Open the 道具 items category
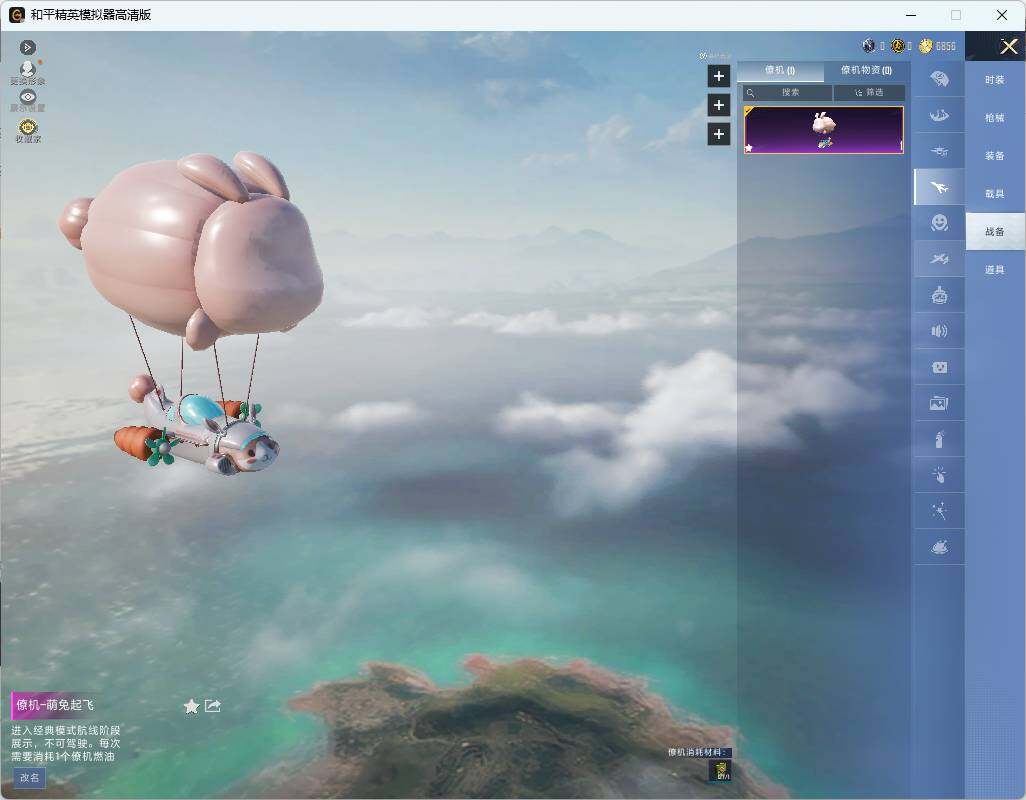 point(995,270)
